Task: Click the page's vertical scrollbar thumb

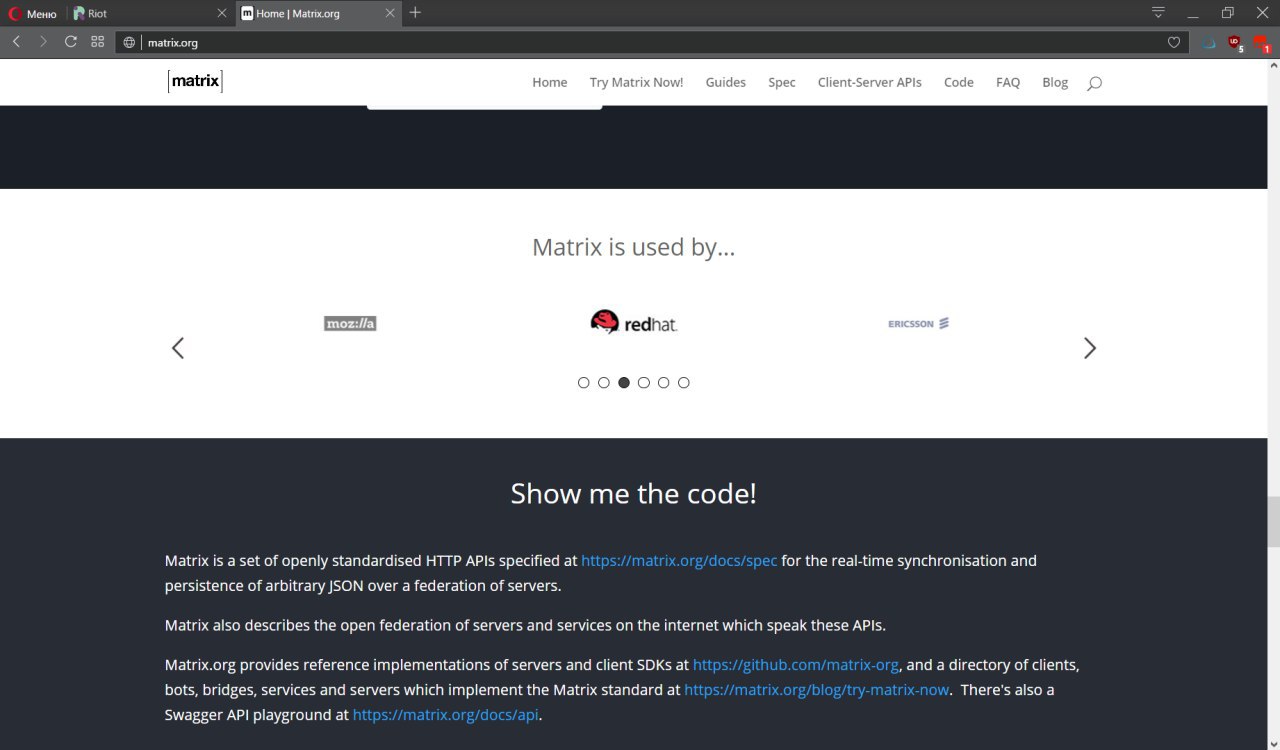Action: [1273, 520]
